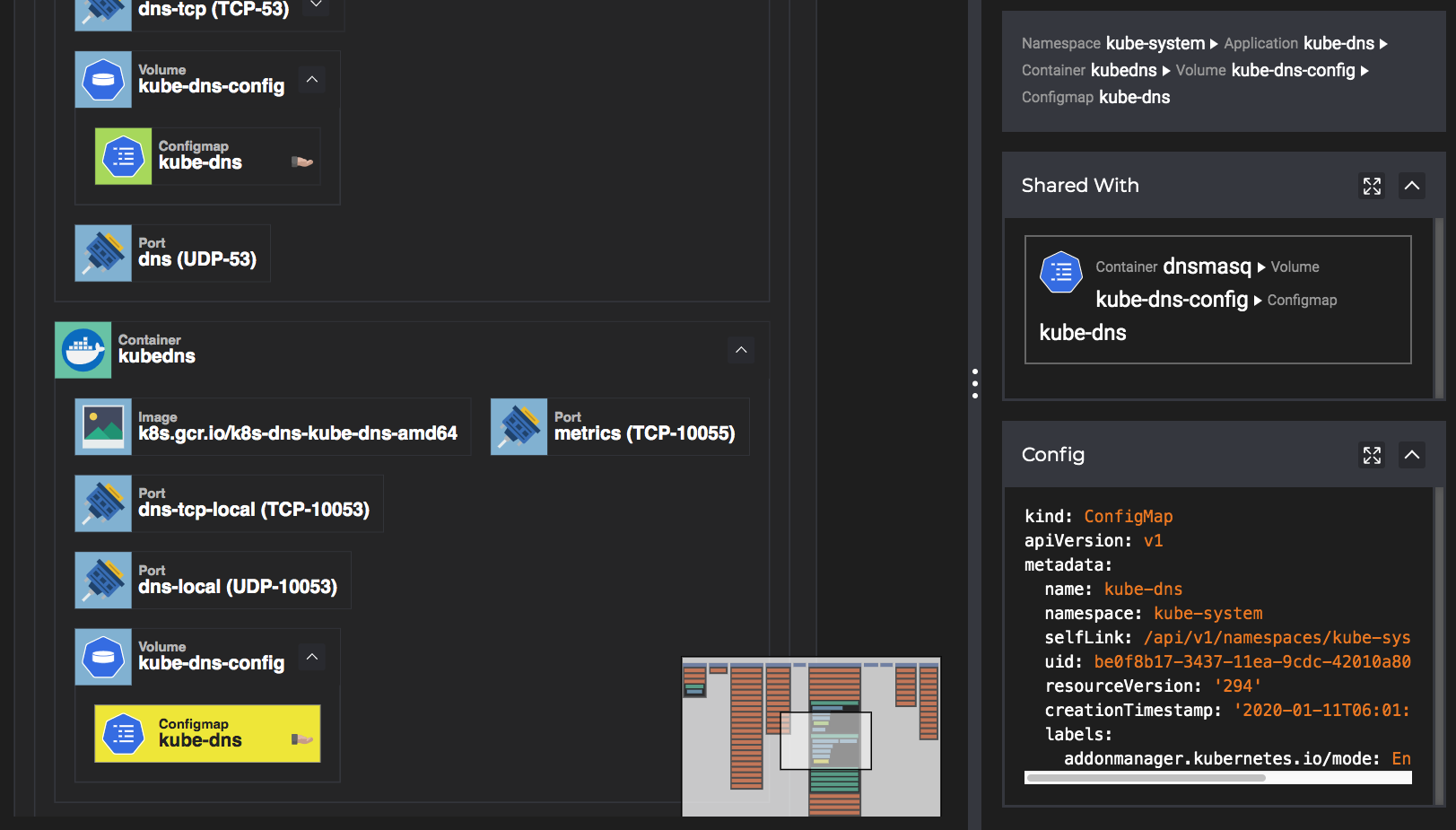1456x830 pixels.
Task: Collapse the kubedns container section
Action: (741, 350)
